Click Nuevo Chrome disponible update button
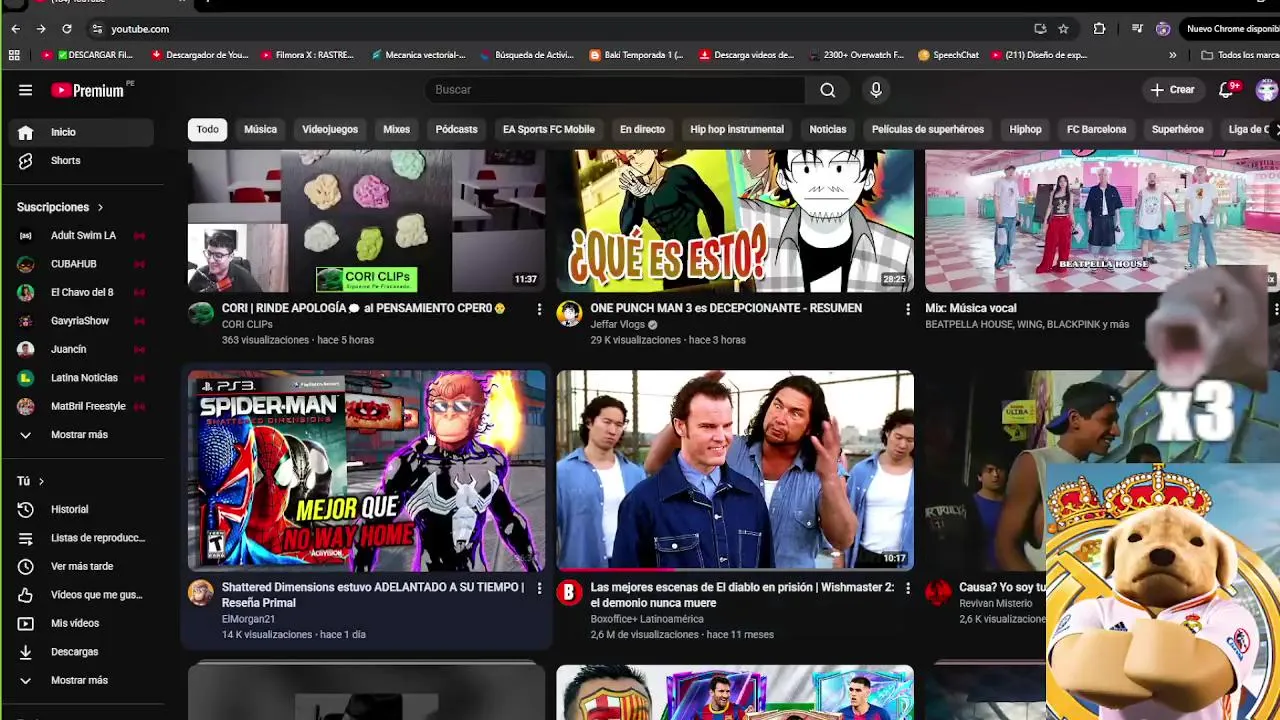 tap(1230, 29)
